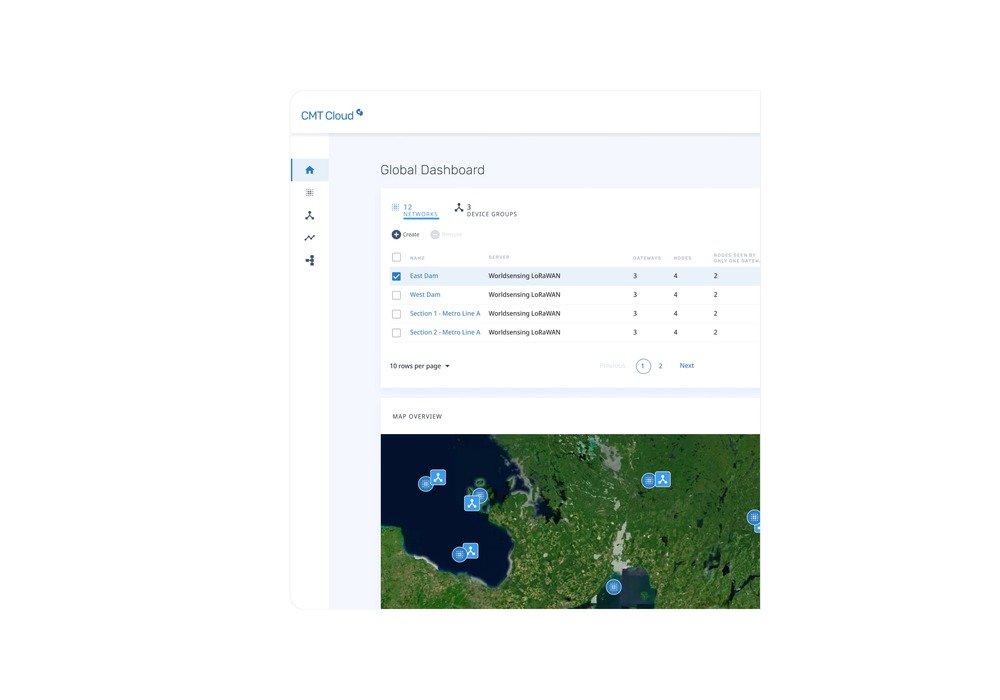
Task: Sort by the Server column header
Action: [x=499, y=258]
